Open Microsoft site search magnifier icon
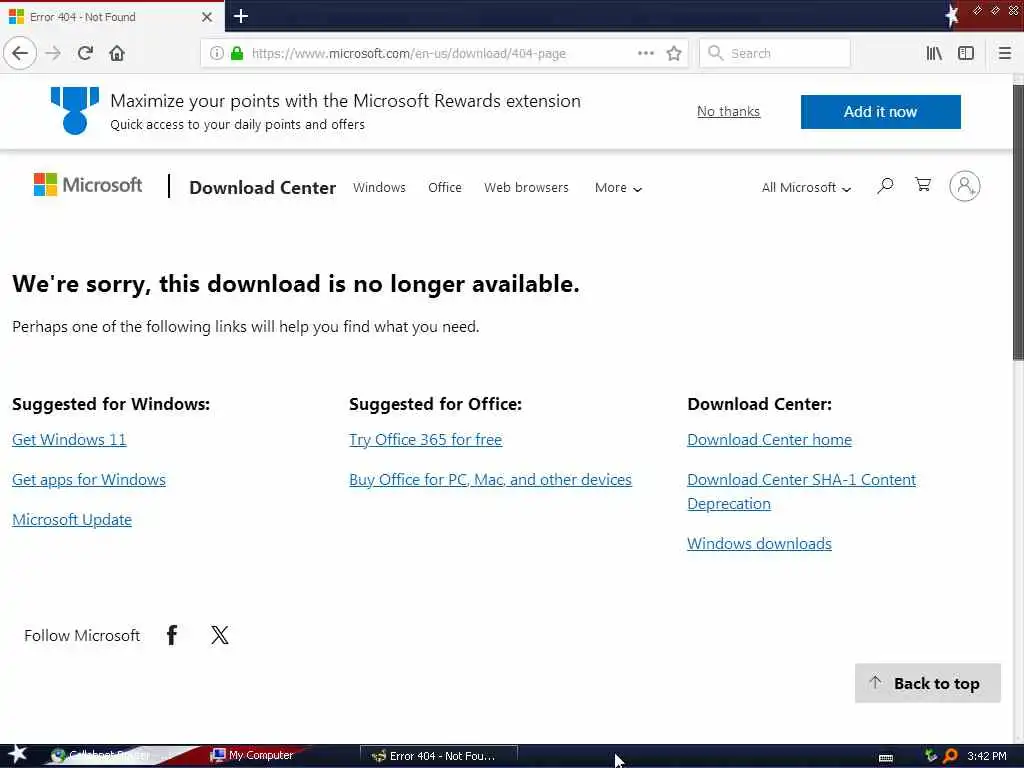This screenshot has width=1024, height=768. point(886,186)
